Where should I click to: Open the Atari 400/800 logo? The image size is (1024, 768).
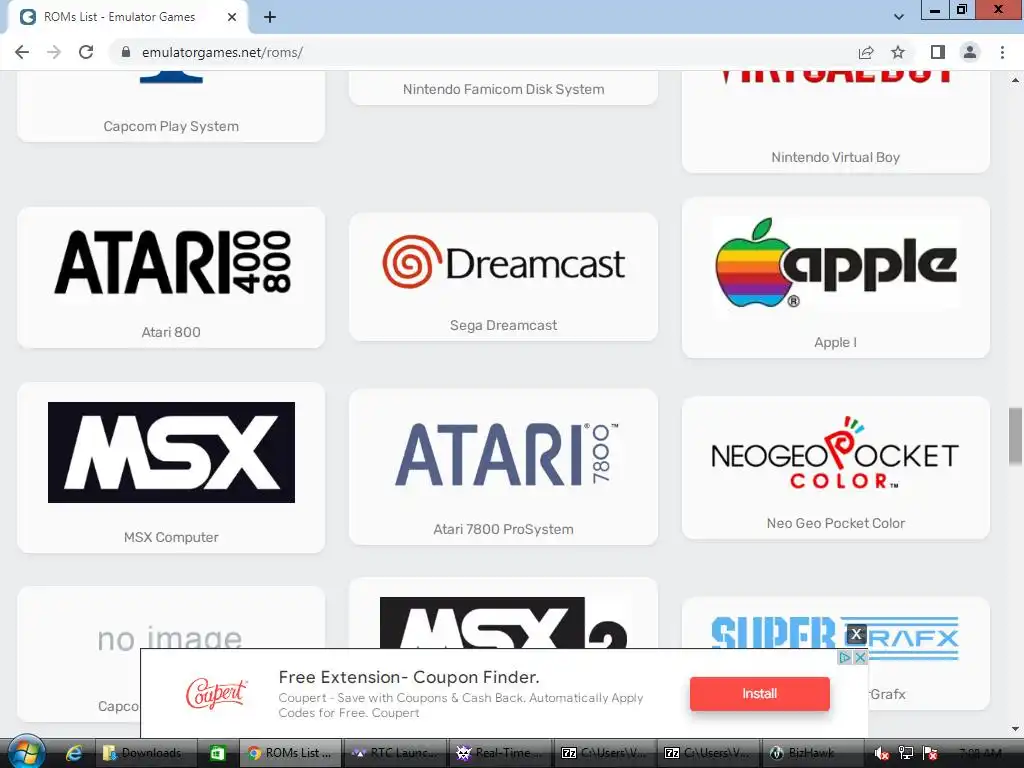[172, 262]
